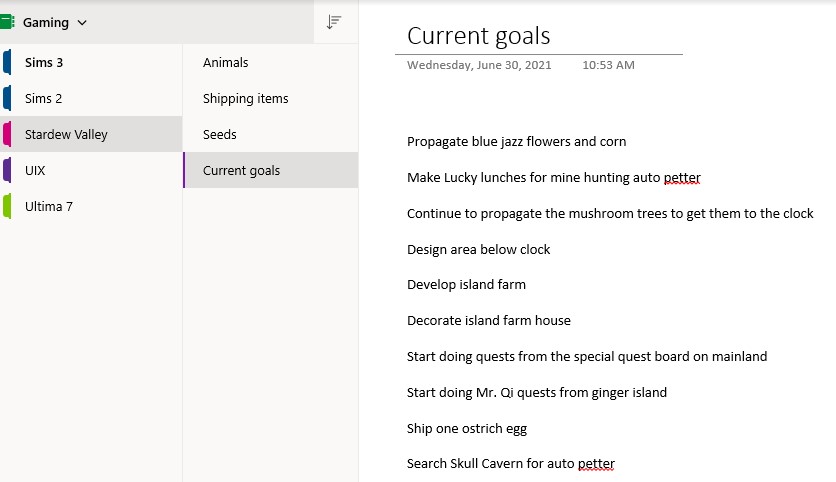836x482 pixels.
Task: Click the sort pages icon
Action: [334, 22]
